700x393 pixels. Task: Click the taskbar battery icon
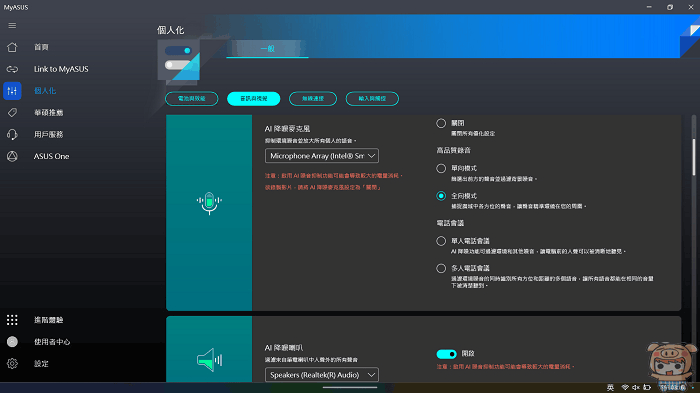pos(647,387)
